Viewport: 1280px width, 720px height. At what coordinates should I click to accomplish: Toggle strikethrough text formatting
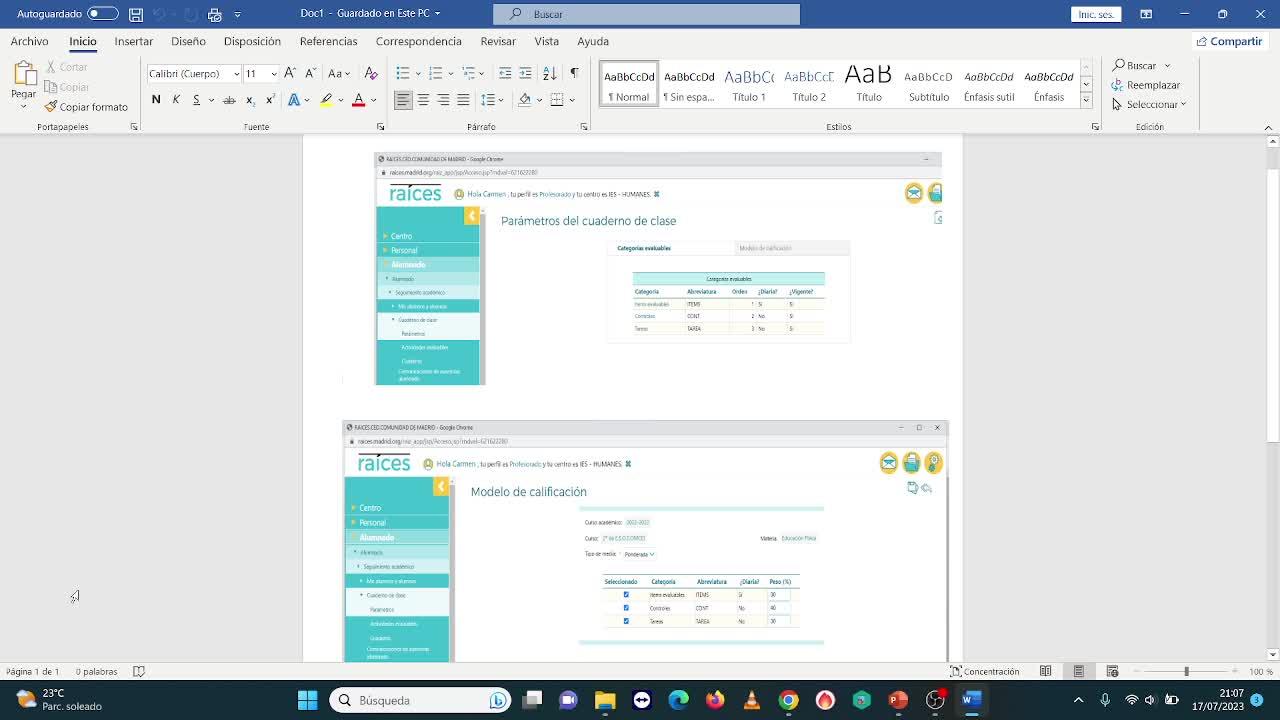coord(229,100)
